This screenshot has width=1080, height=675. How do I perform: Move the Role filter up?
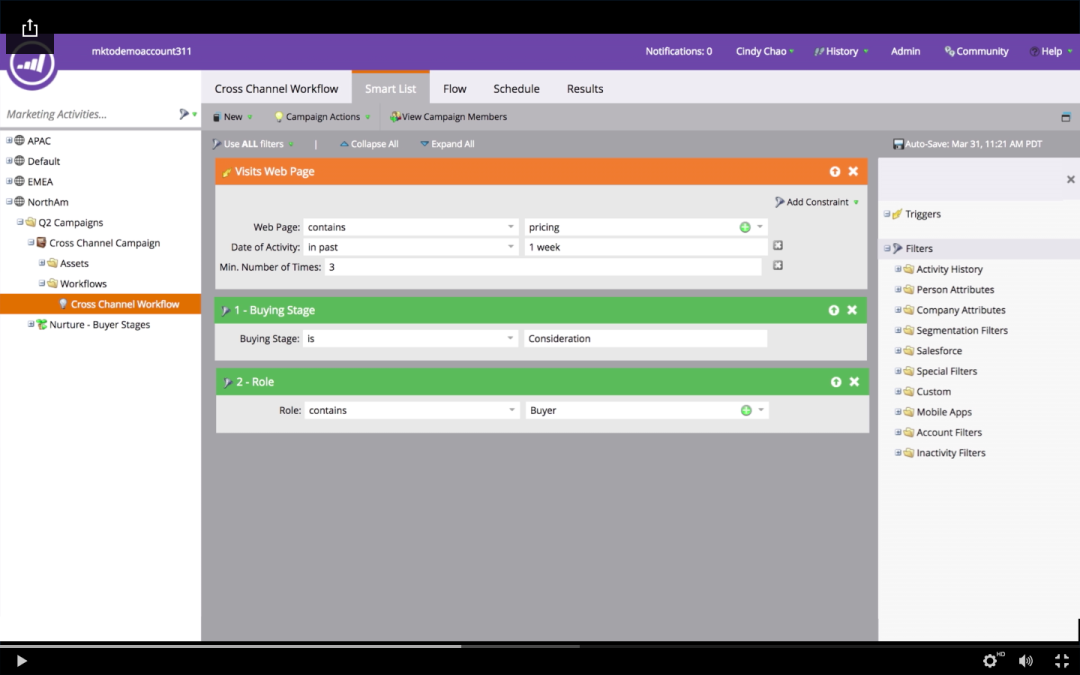click(x=836, y=382)
